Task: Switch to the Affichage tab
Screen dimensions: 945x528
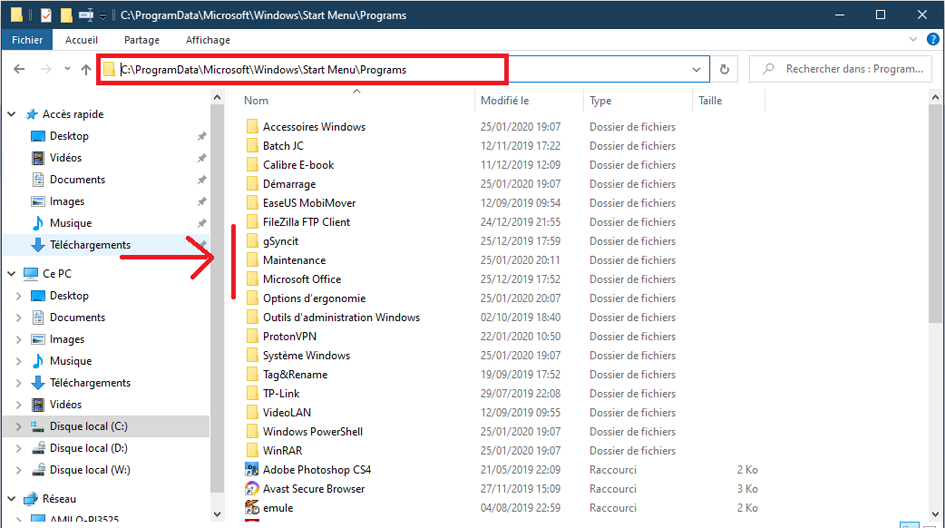Action: tap(208, 40)
